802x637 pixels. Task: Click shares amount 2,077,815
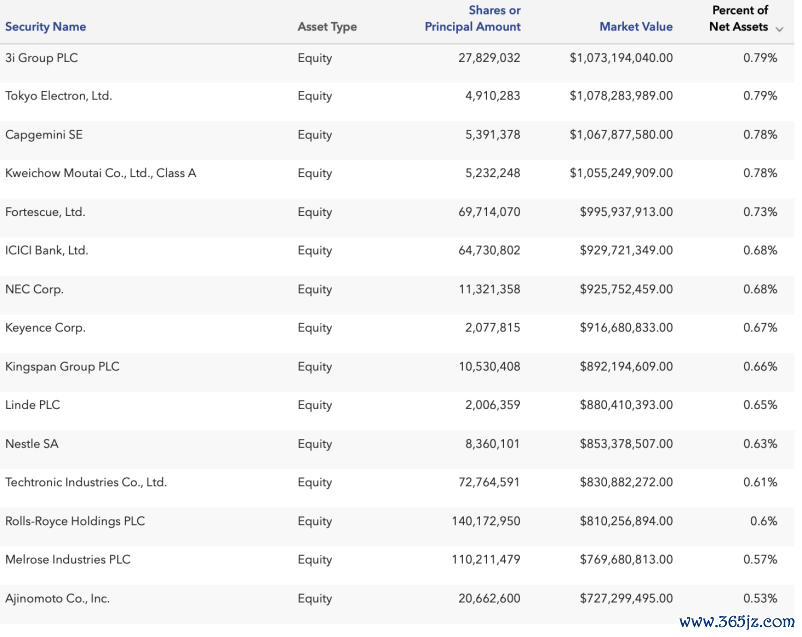493,328
